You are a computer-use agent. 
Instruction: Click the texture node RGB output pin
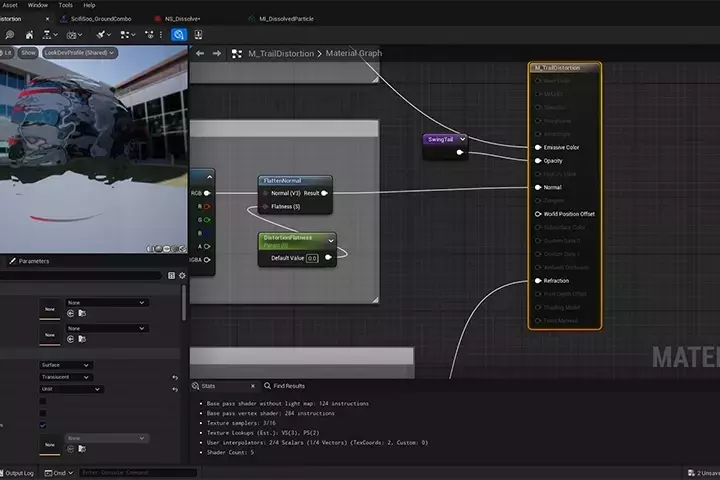pyautogui.click(x=207, y=193)
